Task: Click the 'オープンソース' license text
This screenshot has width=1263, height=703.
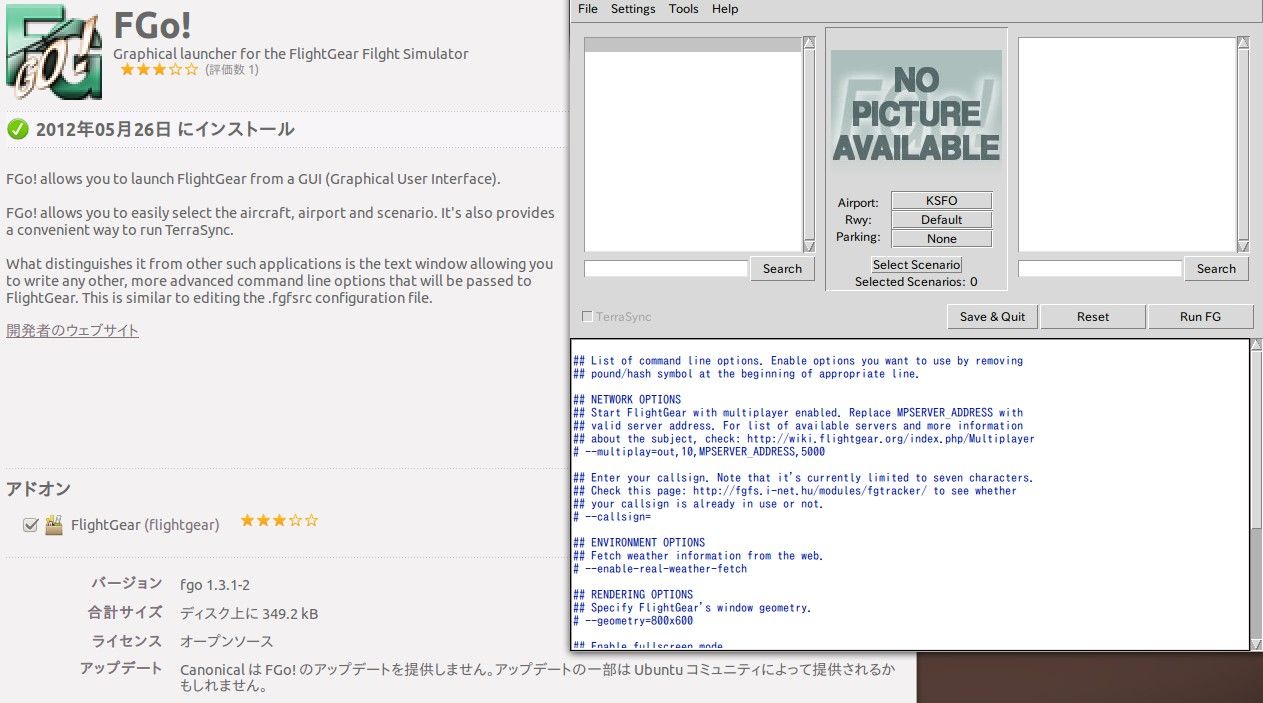Action: pyautogui.click(x=226, y=642)
